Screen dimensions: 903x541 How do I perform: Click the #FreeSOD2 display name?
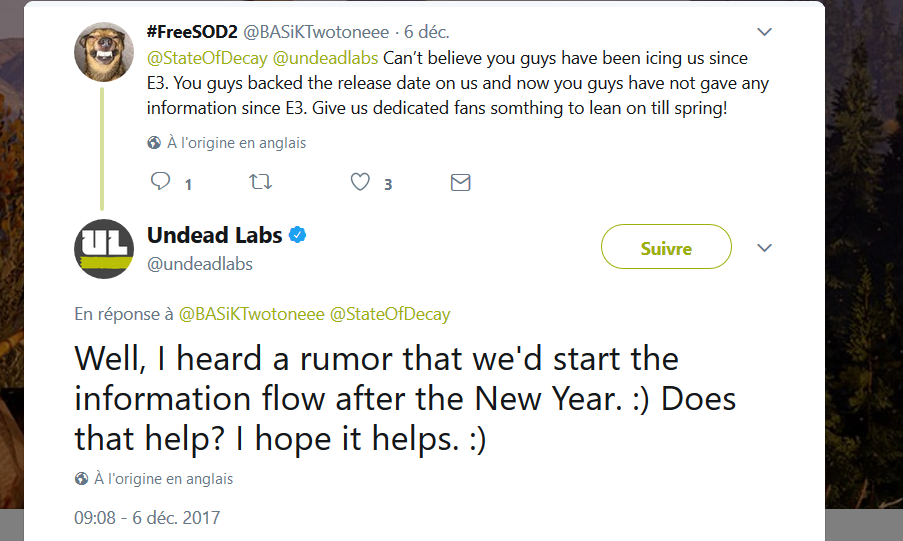pyautogui.click(x=192, y=32)
